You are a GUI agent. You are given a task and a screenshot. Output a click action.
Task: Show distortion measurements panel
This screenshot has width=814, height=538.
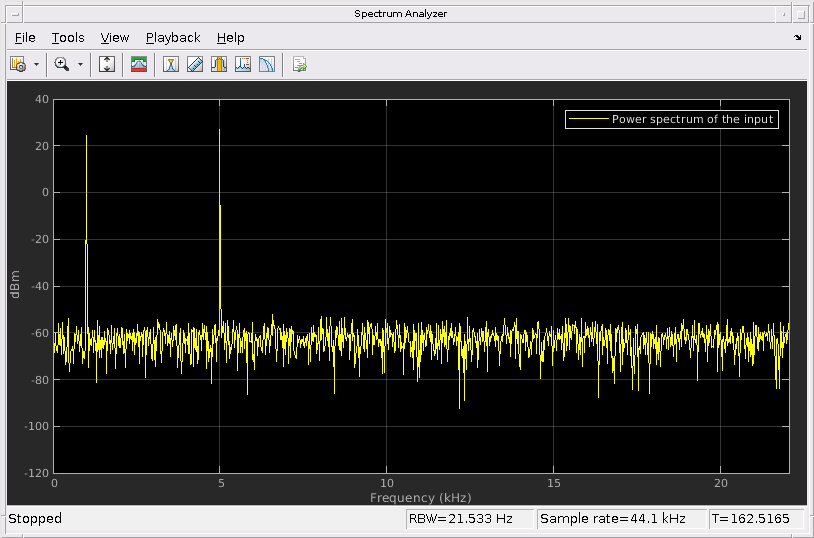tap(243, 64)
